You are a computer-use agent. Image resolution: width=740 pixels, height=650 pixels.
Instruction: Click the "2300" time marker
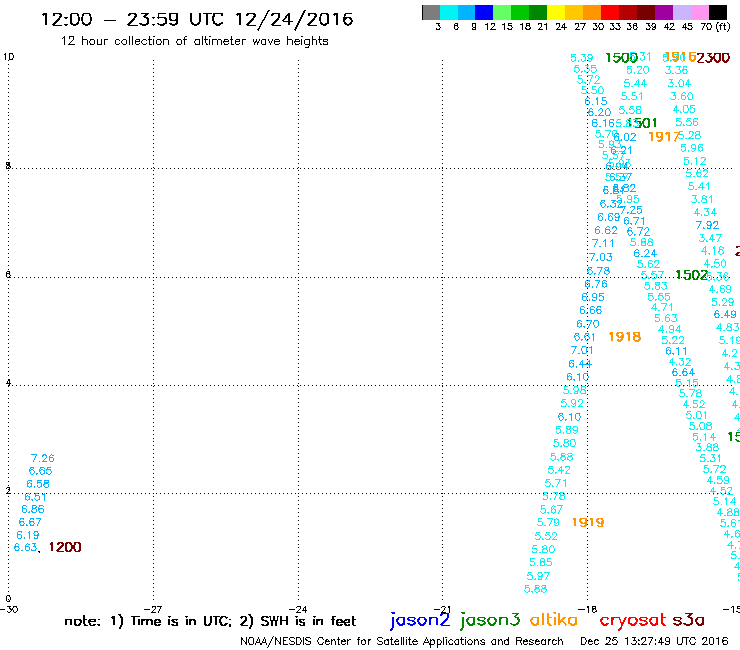(x=713, y=58)
